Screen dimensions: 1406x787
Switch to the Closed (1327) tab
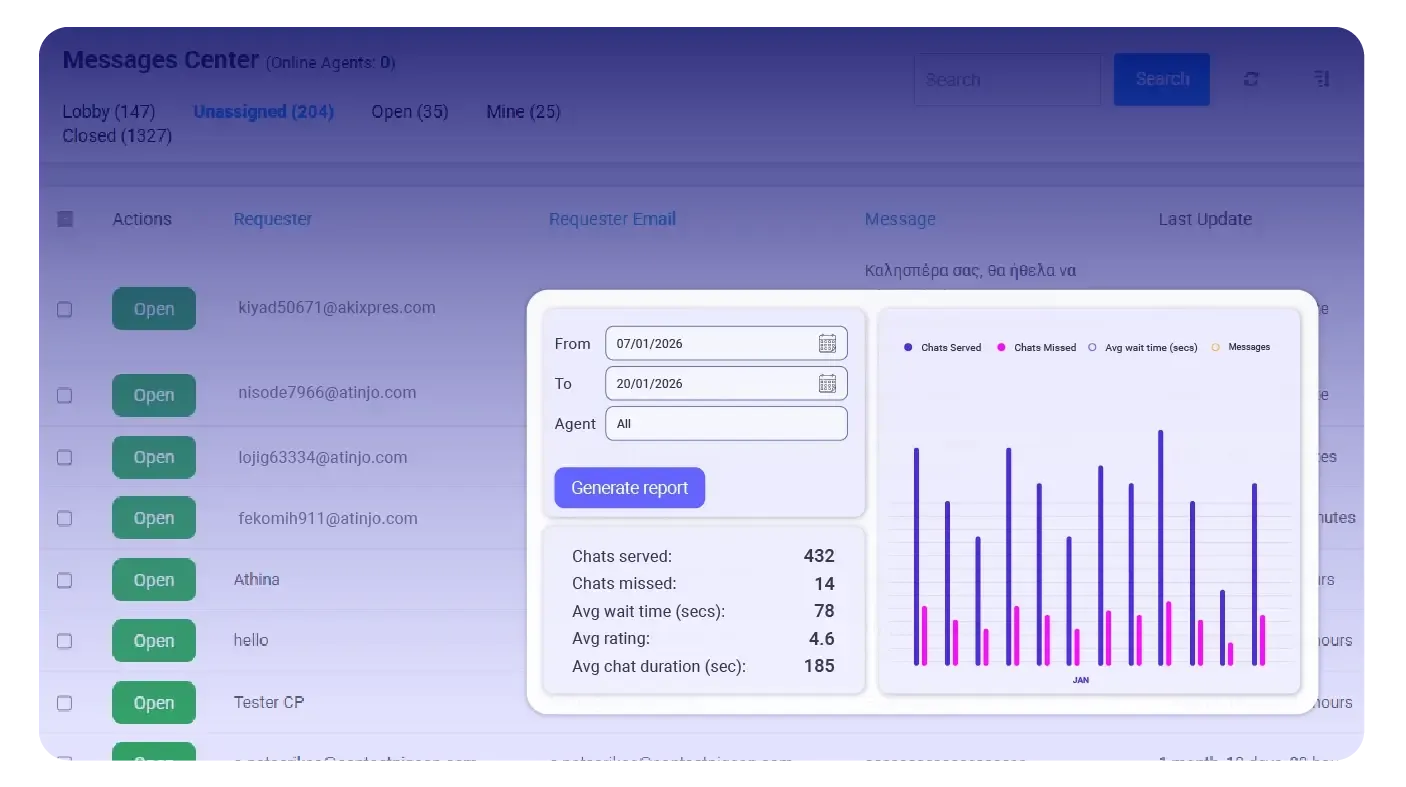click(x=117, y=135)
